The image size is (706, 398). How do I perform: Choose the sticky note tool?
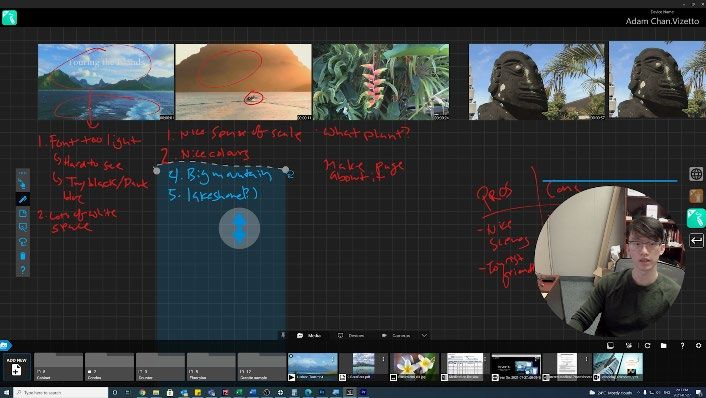23,213
